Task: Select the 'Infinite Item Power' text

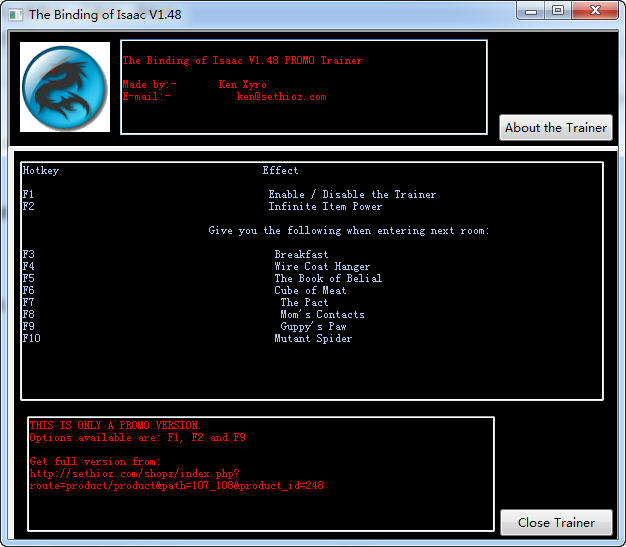Action: 325,206
